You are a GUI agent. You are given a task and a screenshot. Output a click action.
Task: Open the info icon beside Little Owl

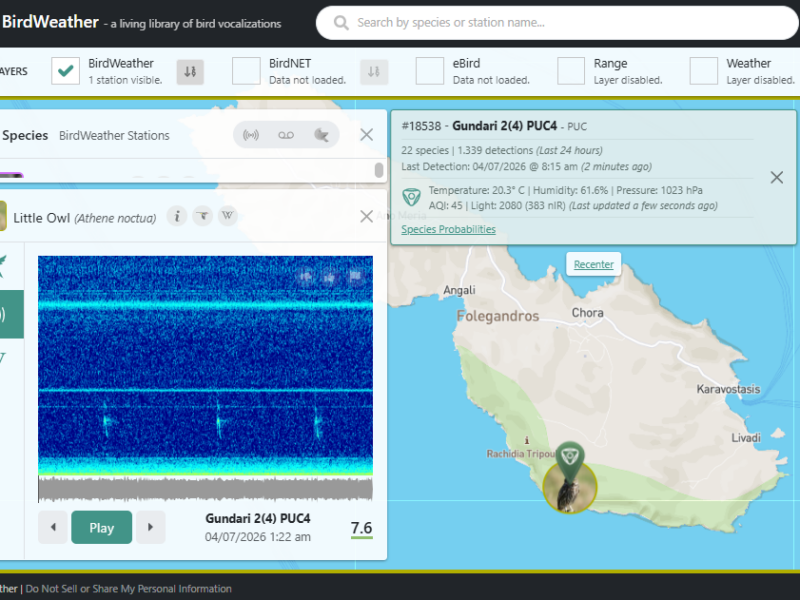(177, 216)
